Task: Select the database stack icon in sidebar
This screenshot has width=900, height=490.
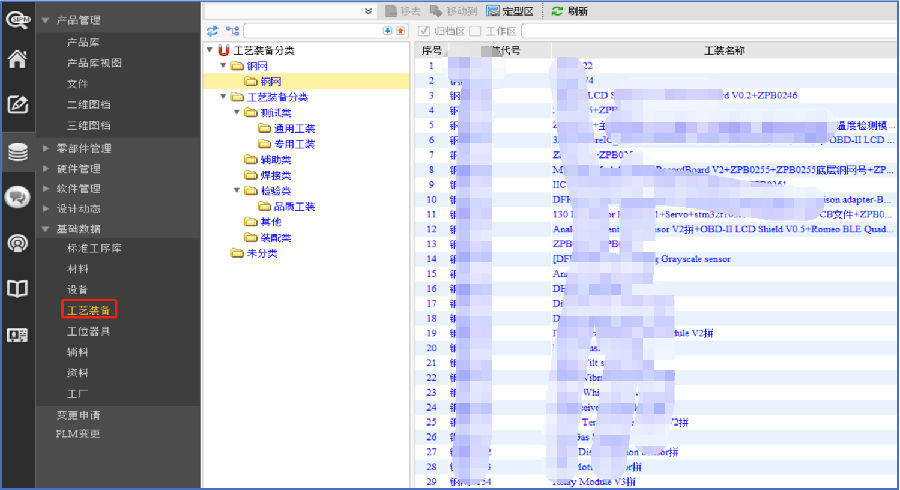Action: (x=17, y=152)
